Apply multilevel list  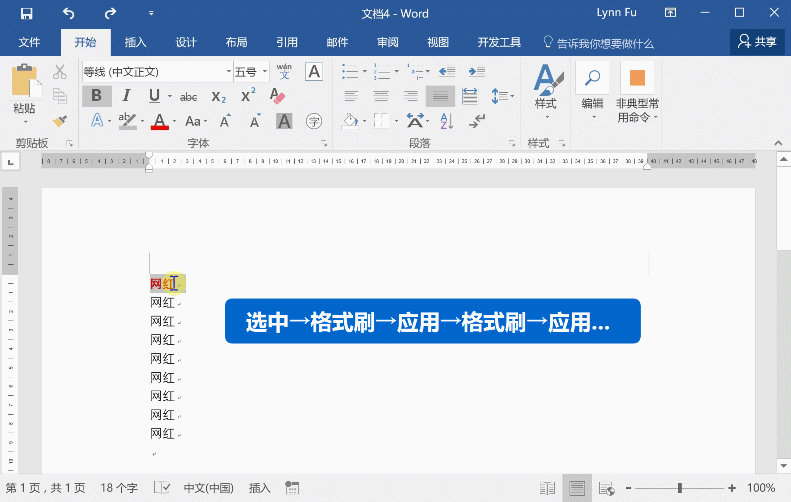415,72
